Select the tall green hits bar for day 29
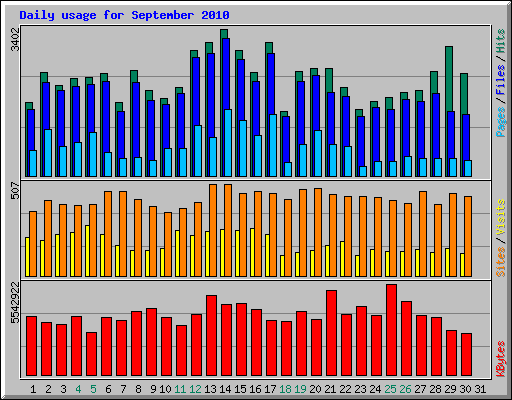The image size is (512, 400). click(449, 78)
